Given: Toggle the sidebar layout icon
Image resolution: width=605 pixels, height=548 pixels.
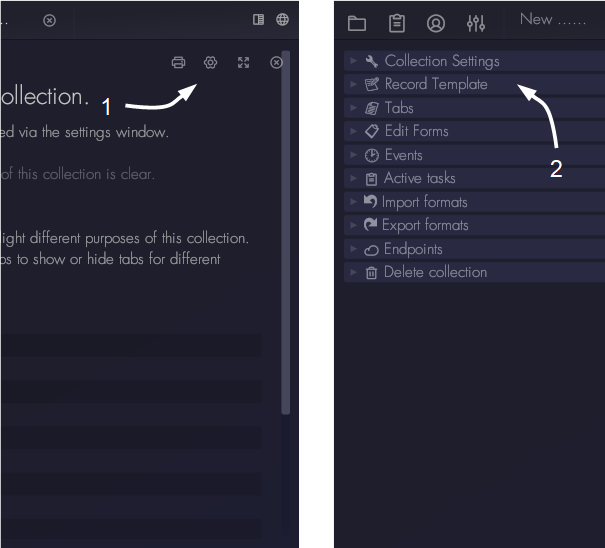Looking at the screenshot, I should point(259,19).
